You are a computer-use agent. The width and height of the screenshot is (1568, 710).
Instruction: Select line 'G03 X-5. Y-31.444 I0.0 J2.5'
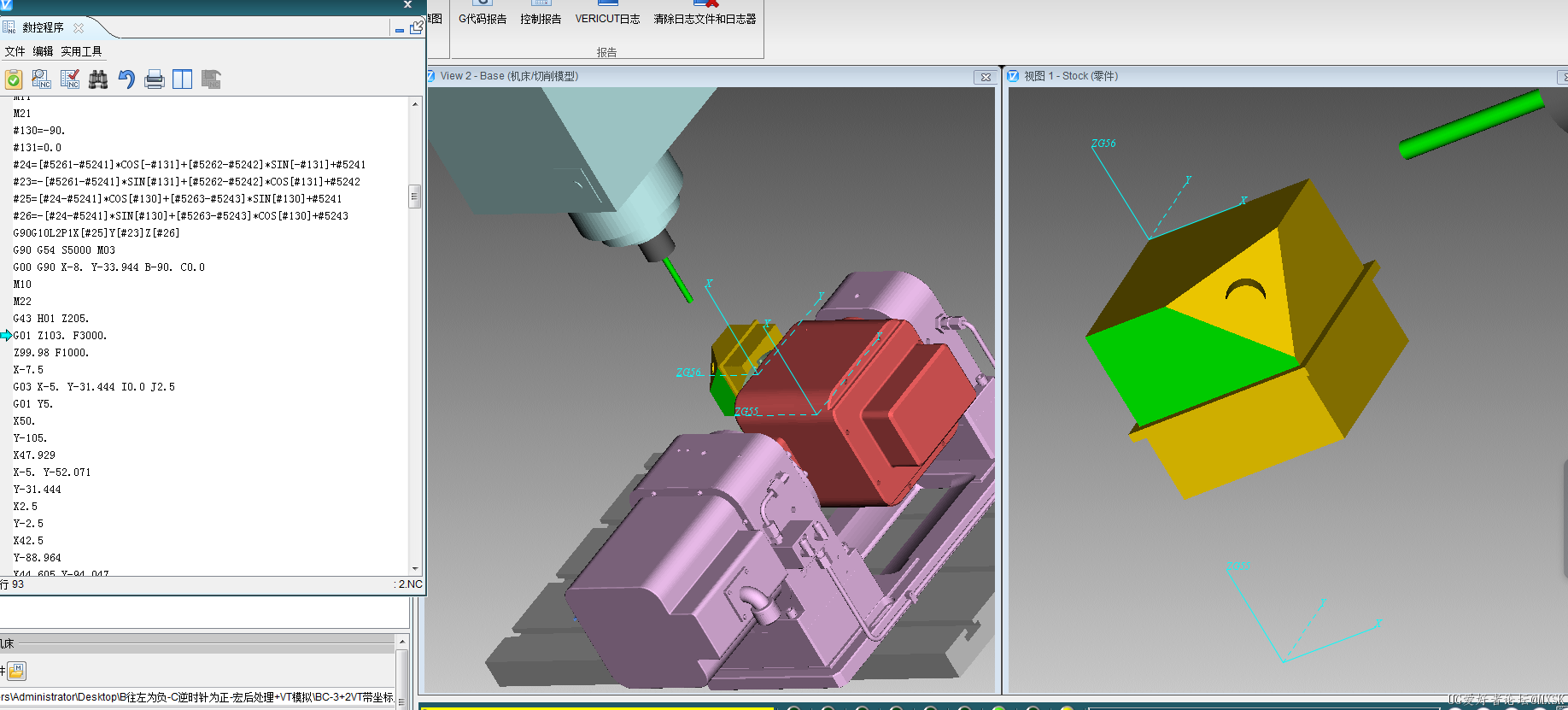point(94,387)
